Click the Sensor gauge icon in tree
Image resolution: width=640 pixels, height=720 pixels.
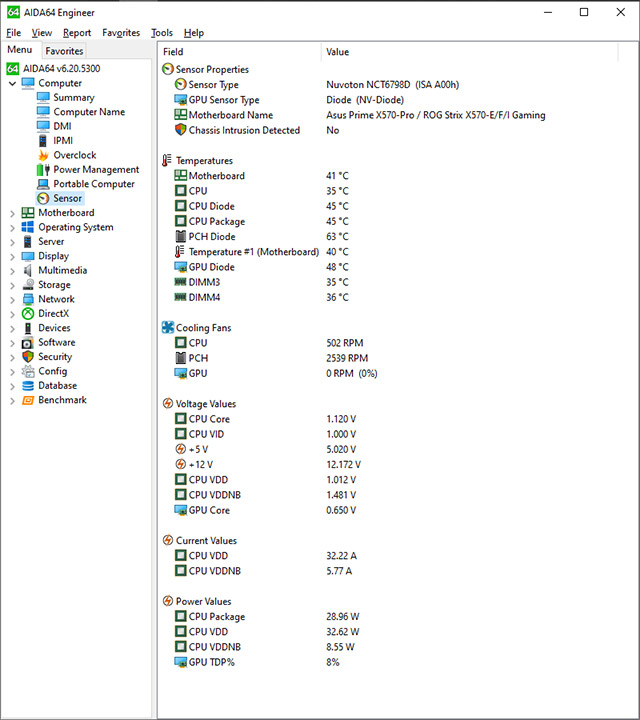[x=43, y=198]
